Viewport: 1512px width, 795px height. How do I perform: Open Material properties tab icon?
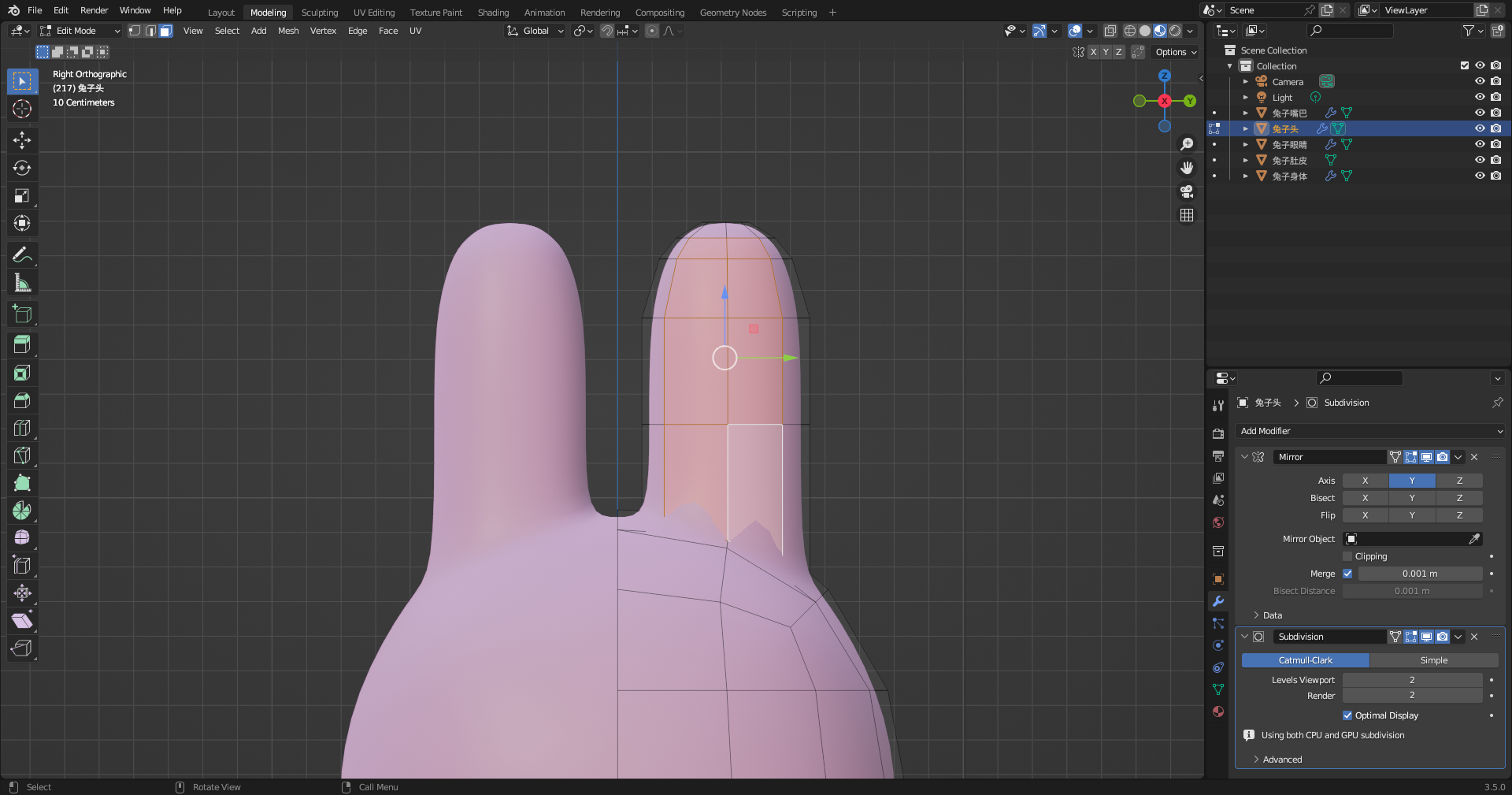tap(1218, 711)
